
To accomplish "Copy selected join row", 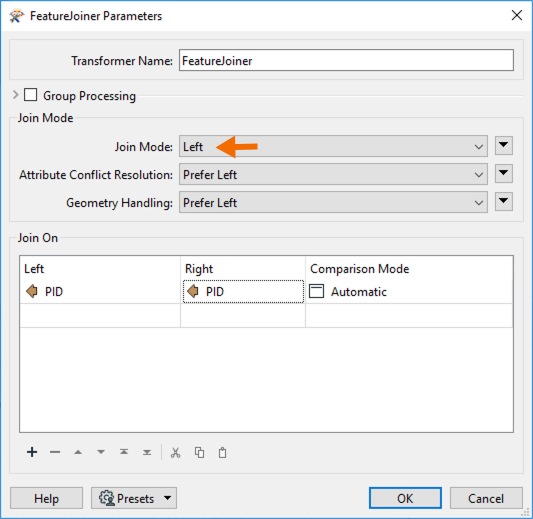I will pyautogui.click(x=199, y=453).
